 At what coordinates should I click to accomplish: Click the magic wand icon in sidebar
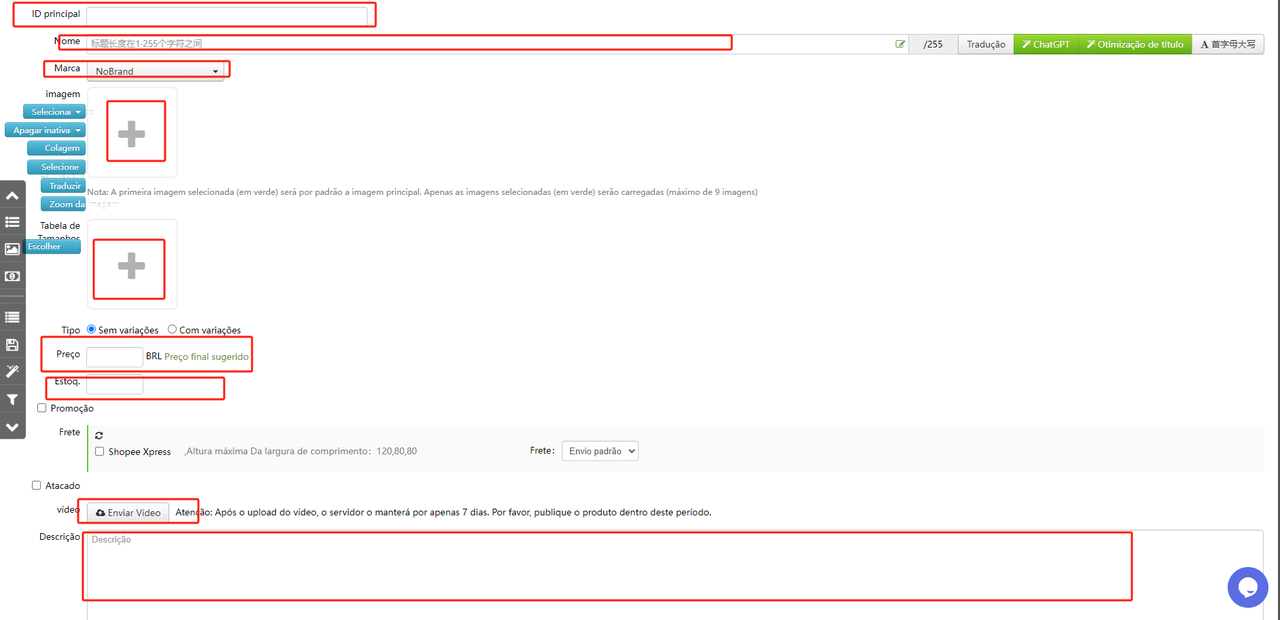[x=12, y=372]
